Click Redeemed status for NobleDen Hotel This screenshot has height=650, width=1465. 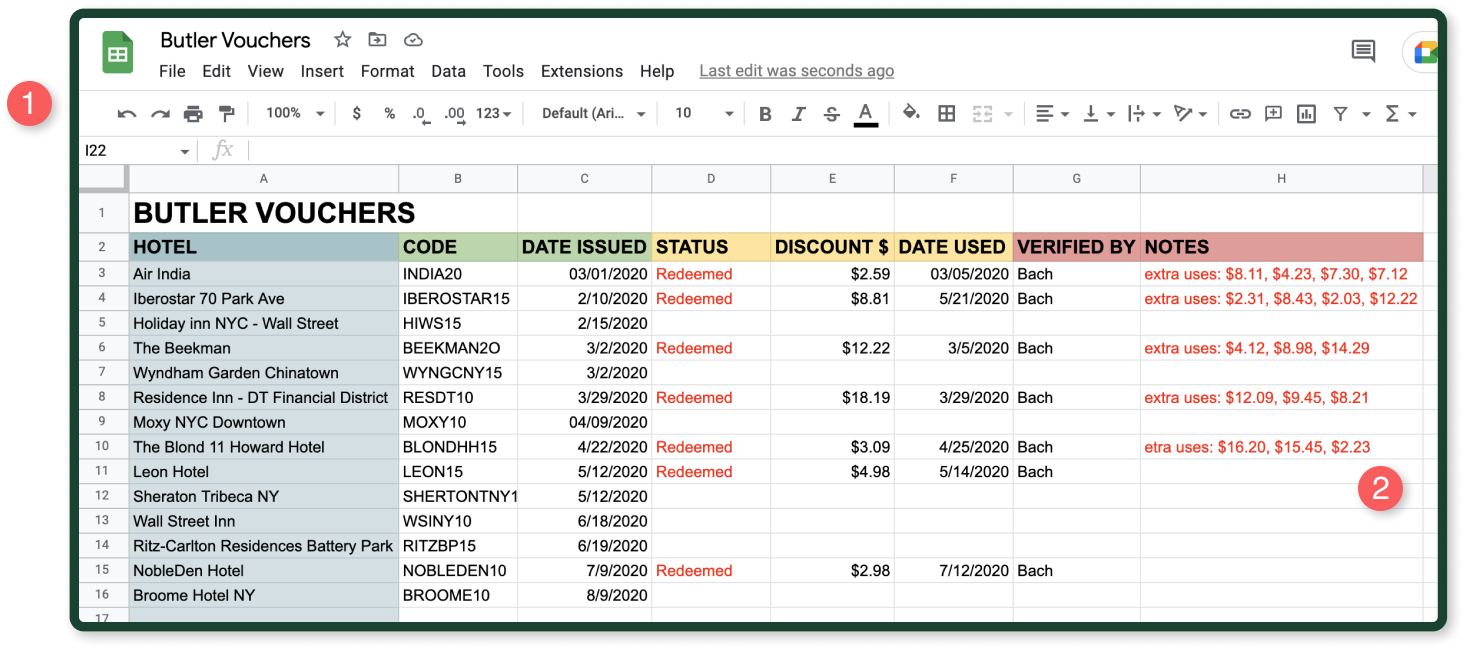711,571
